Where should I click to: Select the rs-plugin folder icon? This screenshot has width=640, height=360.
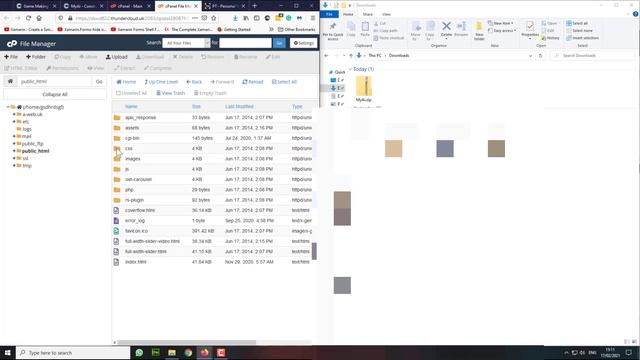coord(117,200)
